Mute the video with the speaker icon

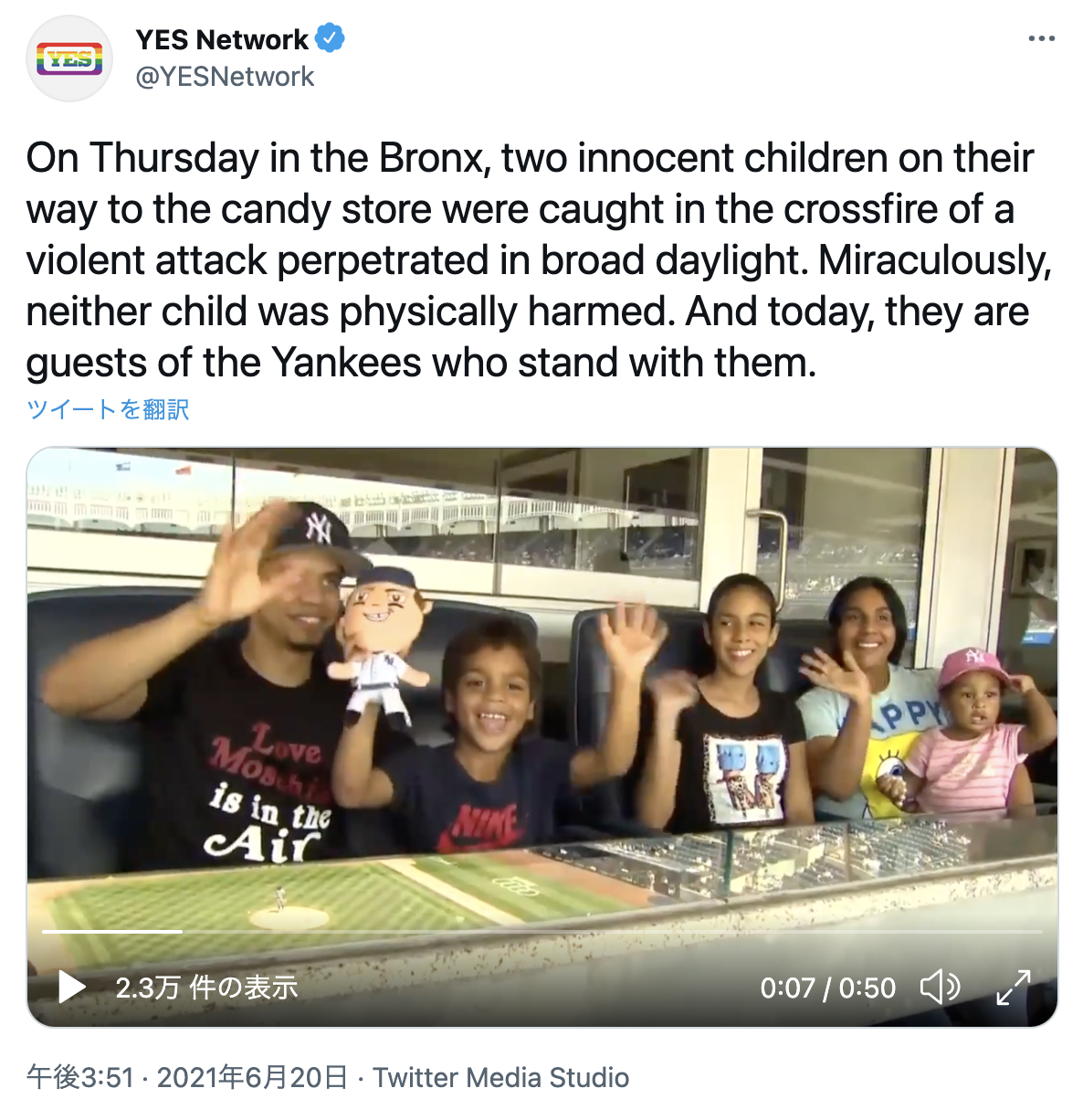point(939,987)
